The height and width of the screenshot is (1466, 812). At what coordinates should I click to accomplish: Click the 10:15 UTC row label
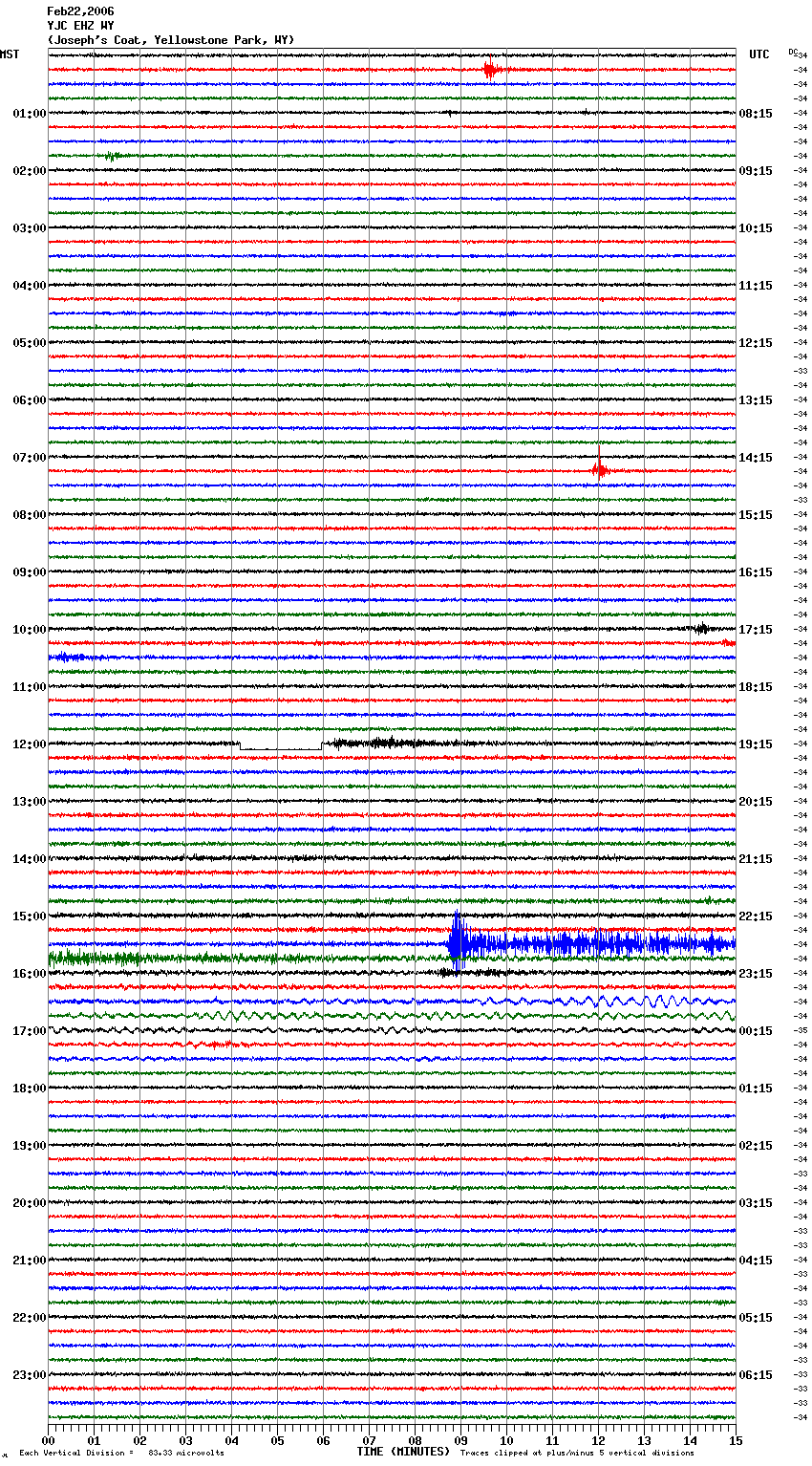coord(756,228)
